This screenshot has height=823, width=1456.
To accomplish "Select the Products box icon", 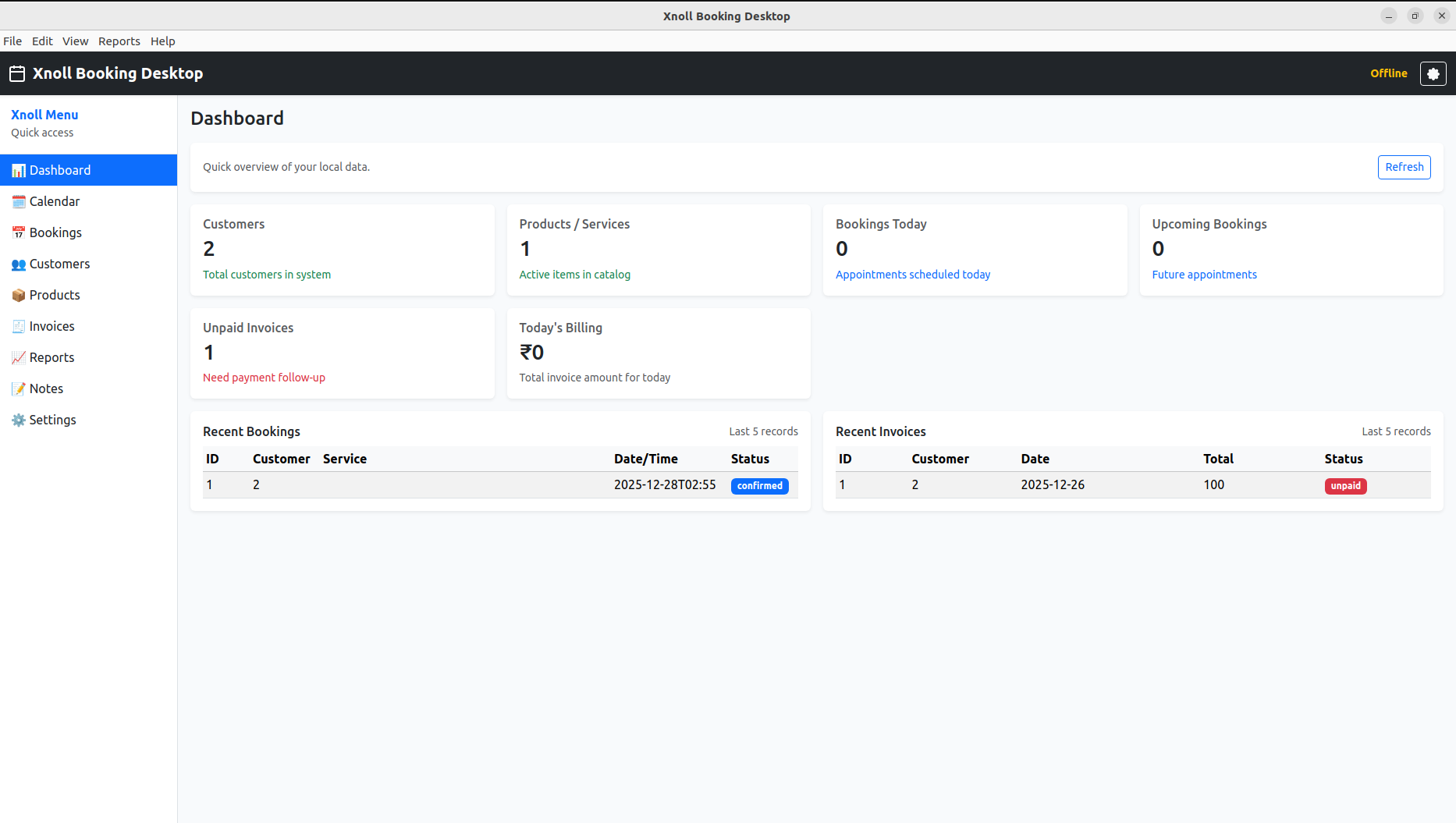I will (19, 295).
